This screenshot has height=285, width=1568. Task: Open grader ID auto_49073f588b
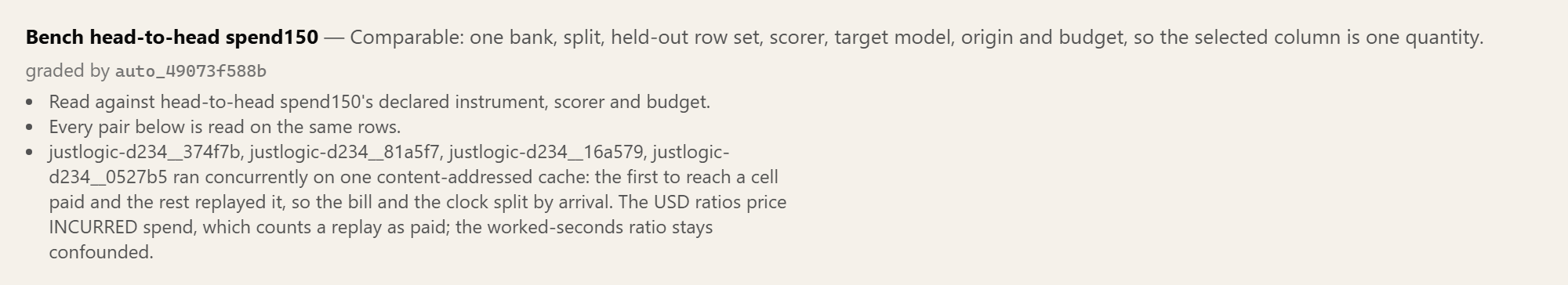pyautogui.click(x=191, y=71)
